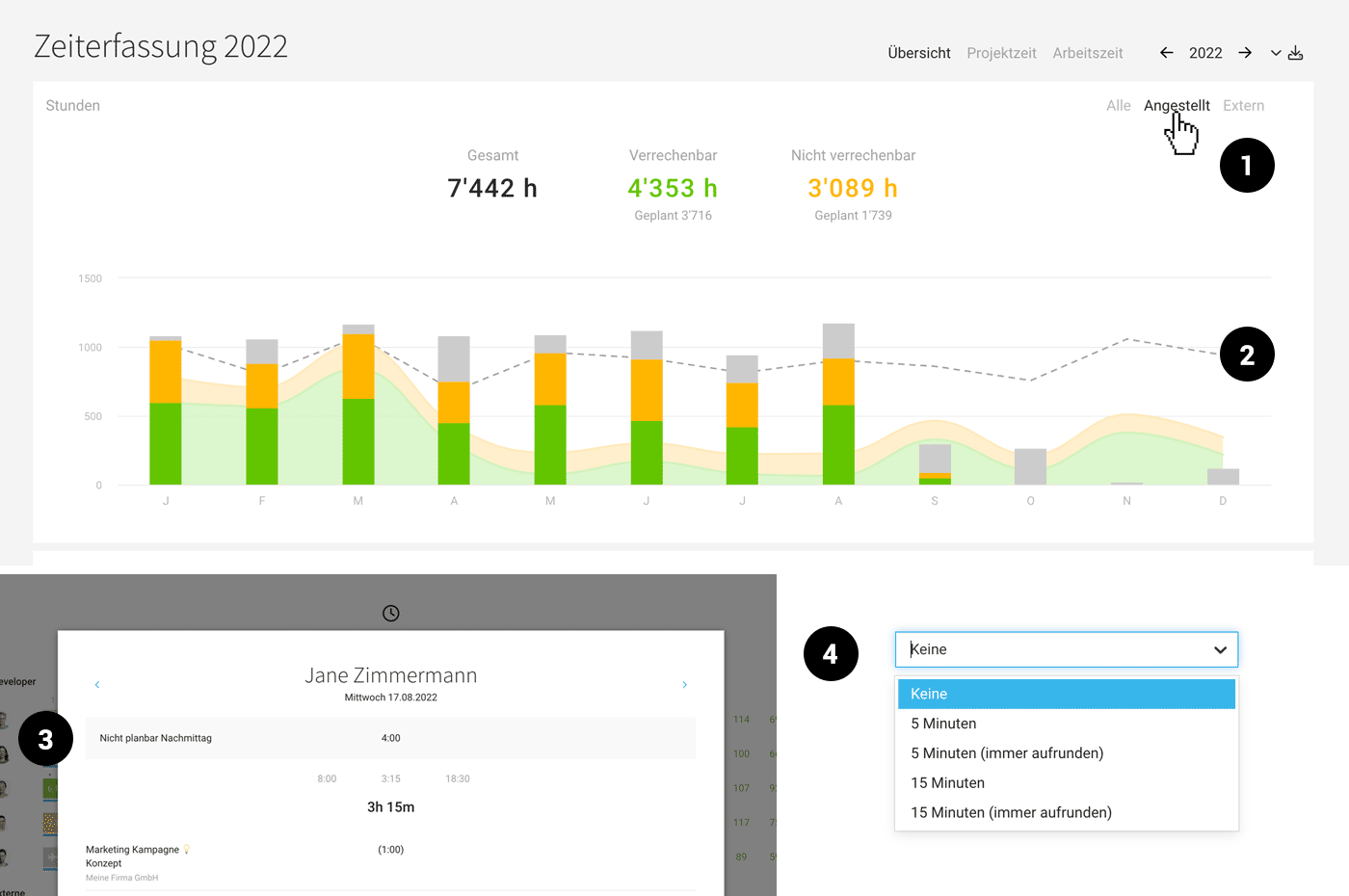Select 15 Minuten (immer aufrunden)
This screenshot has width=1349, height=896.
coord(1067,813)
